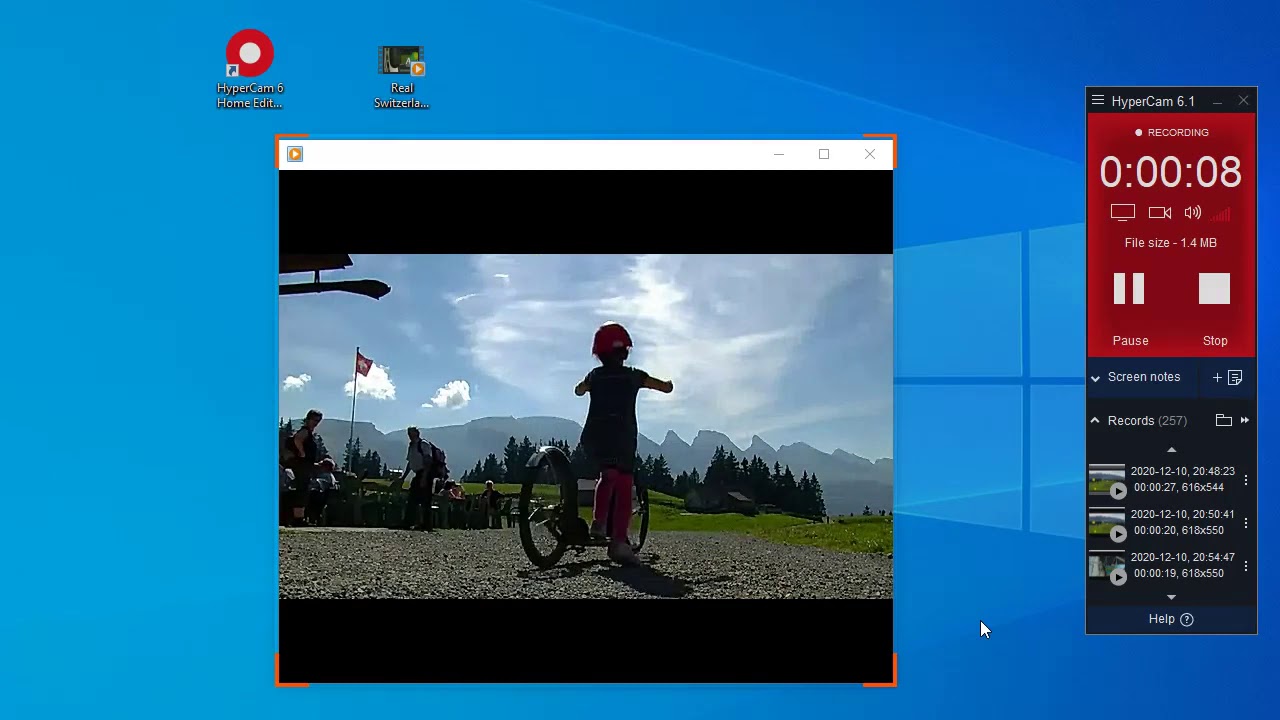Toggle webcam capture icon
Image resolution: width=1280 pixels, height=720 pixels.
click(x=1160, y=212)
